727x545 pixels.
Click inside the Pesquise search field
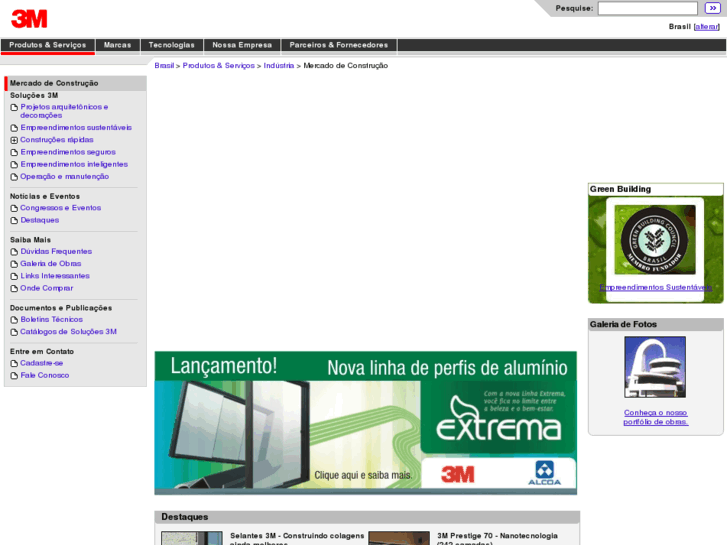point(647,8)
